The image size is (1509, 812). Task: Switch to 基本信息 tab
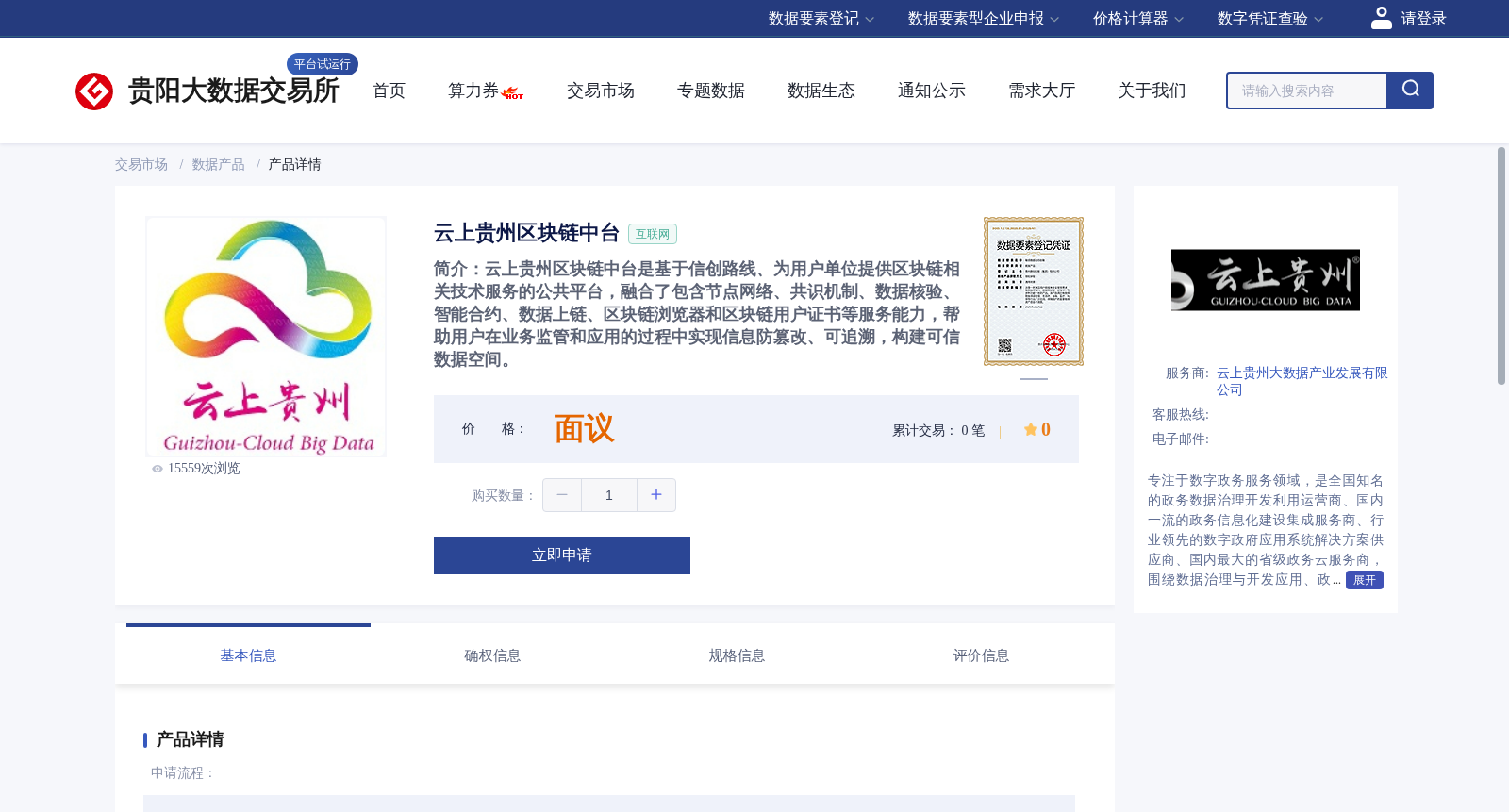[x=248, y=655]
